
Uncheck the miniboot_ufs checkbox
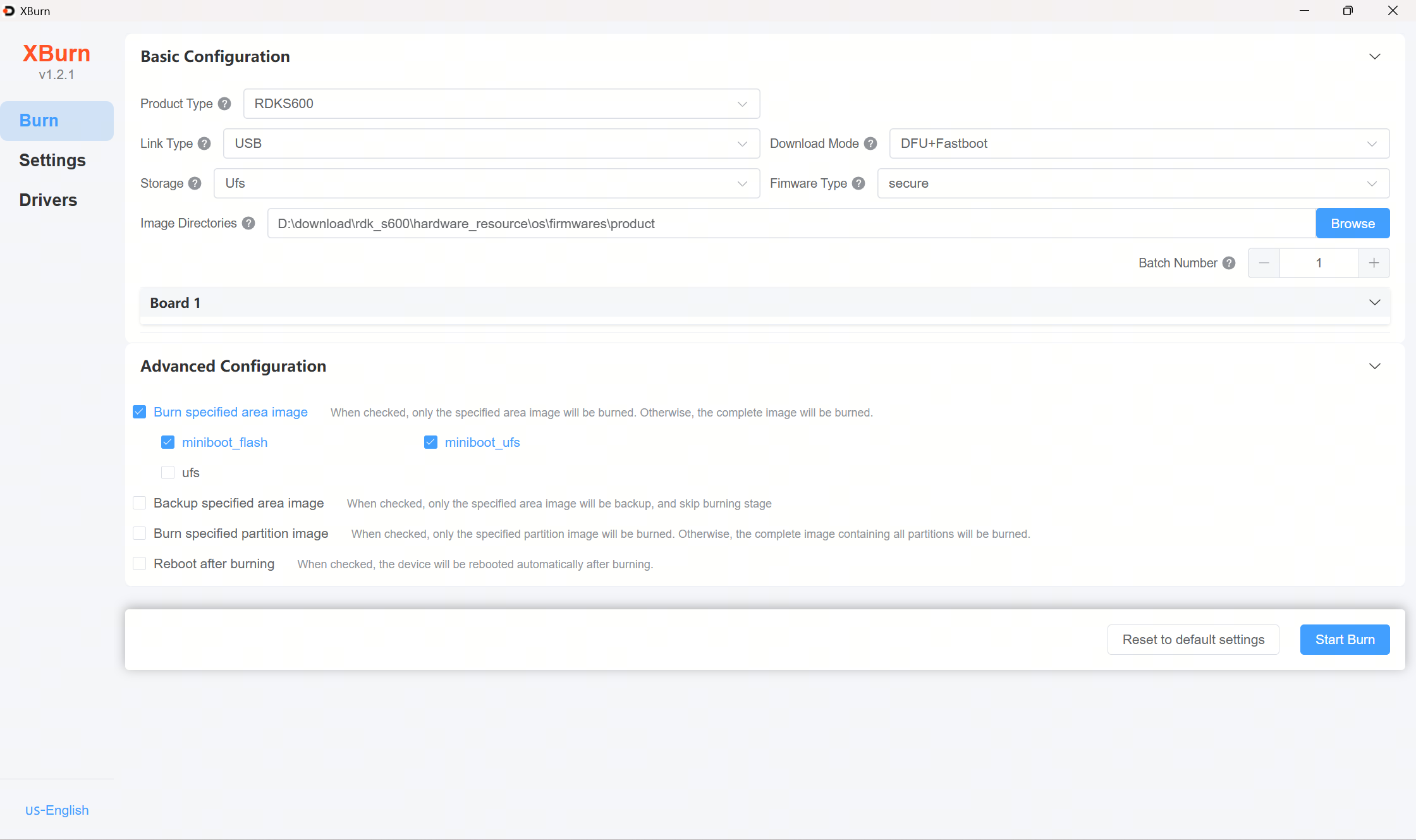click(430, 442)
